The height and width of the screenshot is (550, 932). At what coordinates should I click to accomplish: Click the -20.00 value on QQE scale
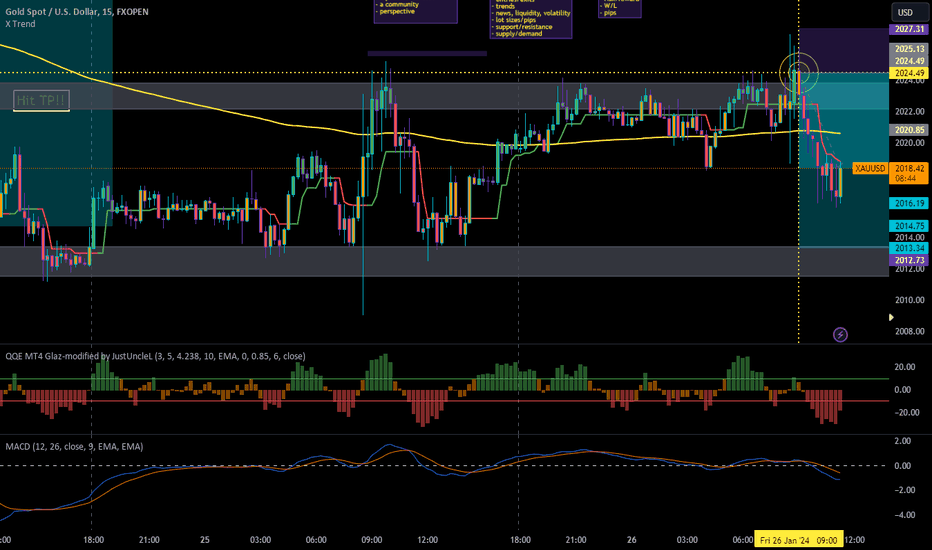[x=903, y=412]
